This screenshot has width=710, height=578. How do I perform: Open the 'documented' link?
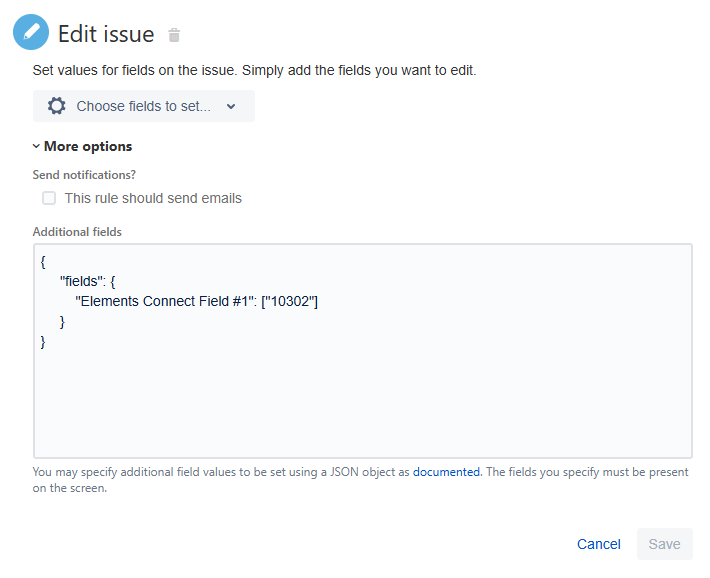click(x=447, y=472)
